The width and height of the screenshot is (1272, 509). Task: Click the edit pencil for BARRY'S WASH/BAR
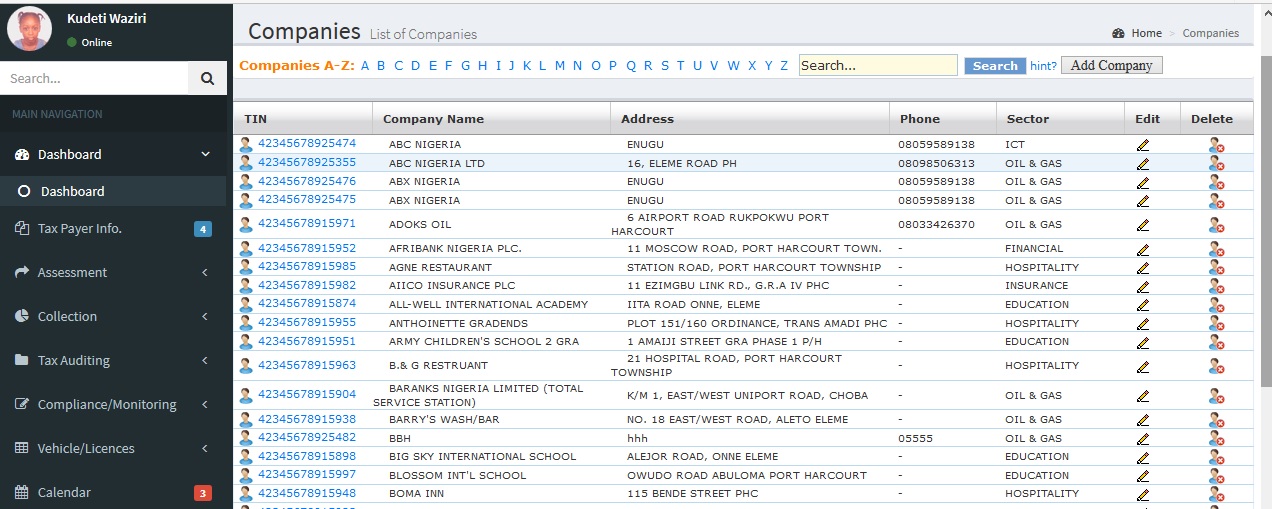coord(1143,420)
